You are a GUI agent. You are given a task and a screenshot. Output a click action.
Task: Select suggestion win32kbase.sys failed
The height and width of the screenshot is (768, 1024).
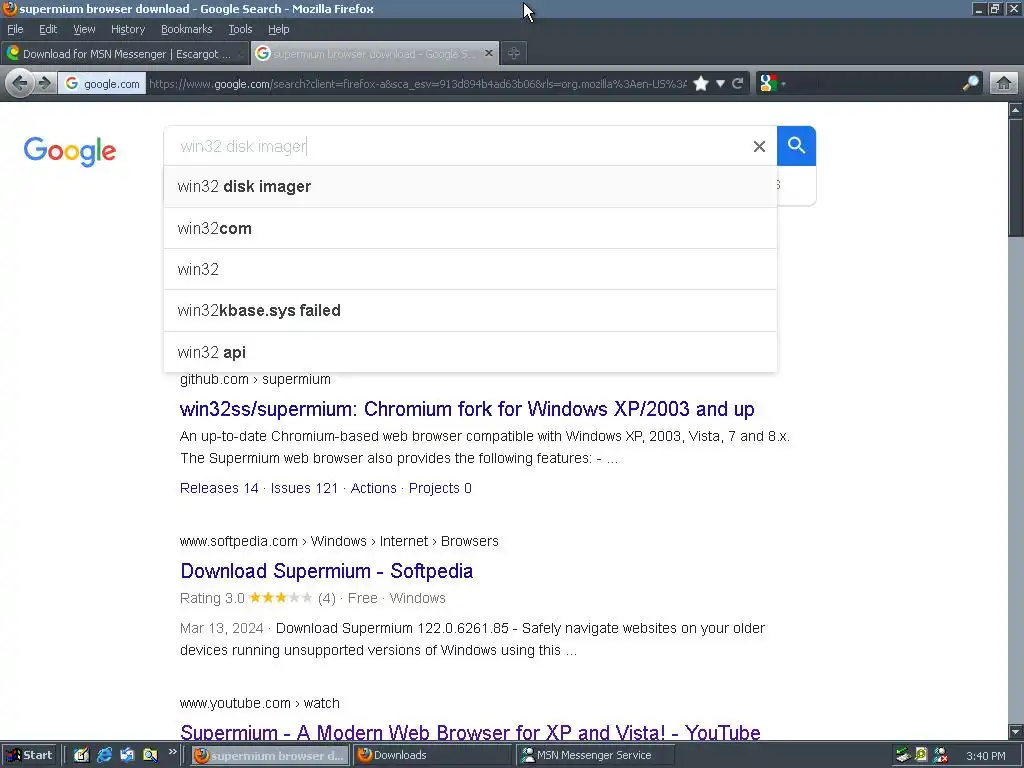(470, 311)
